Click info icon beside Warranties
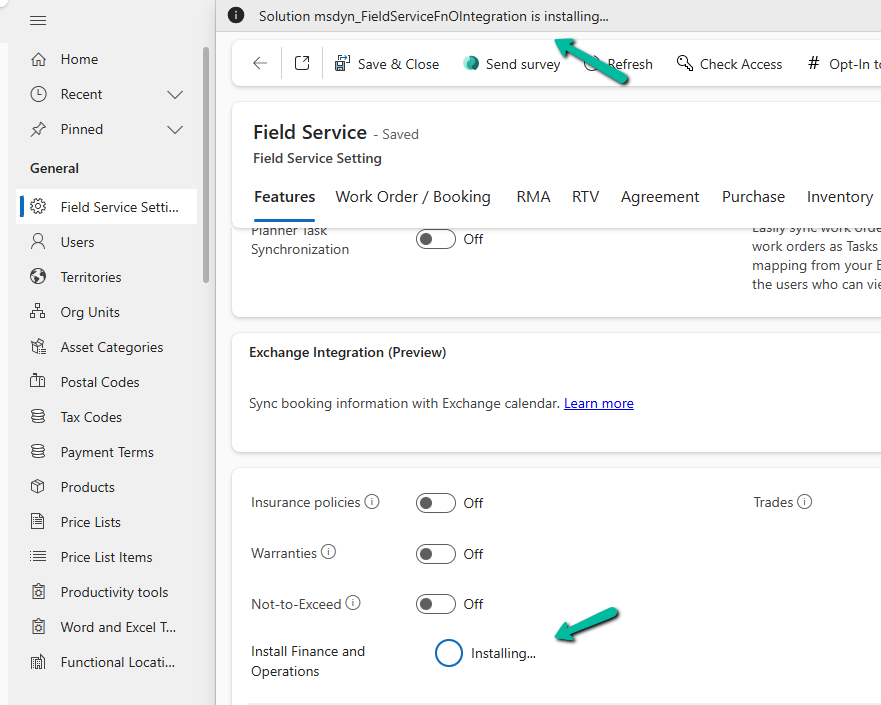The image size is (881, 705). point(328,552)
